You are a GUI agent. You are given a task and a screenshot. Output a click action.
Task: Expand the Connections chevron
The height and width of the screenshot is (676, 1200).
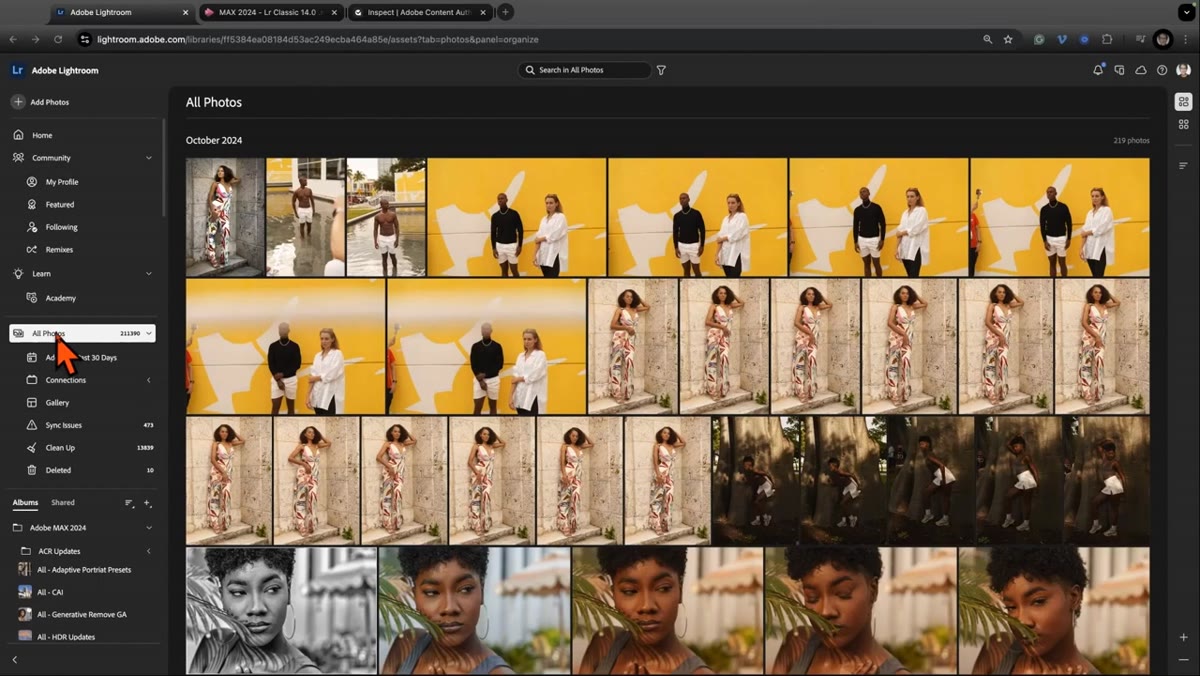click(149, 380)
